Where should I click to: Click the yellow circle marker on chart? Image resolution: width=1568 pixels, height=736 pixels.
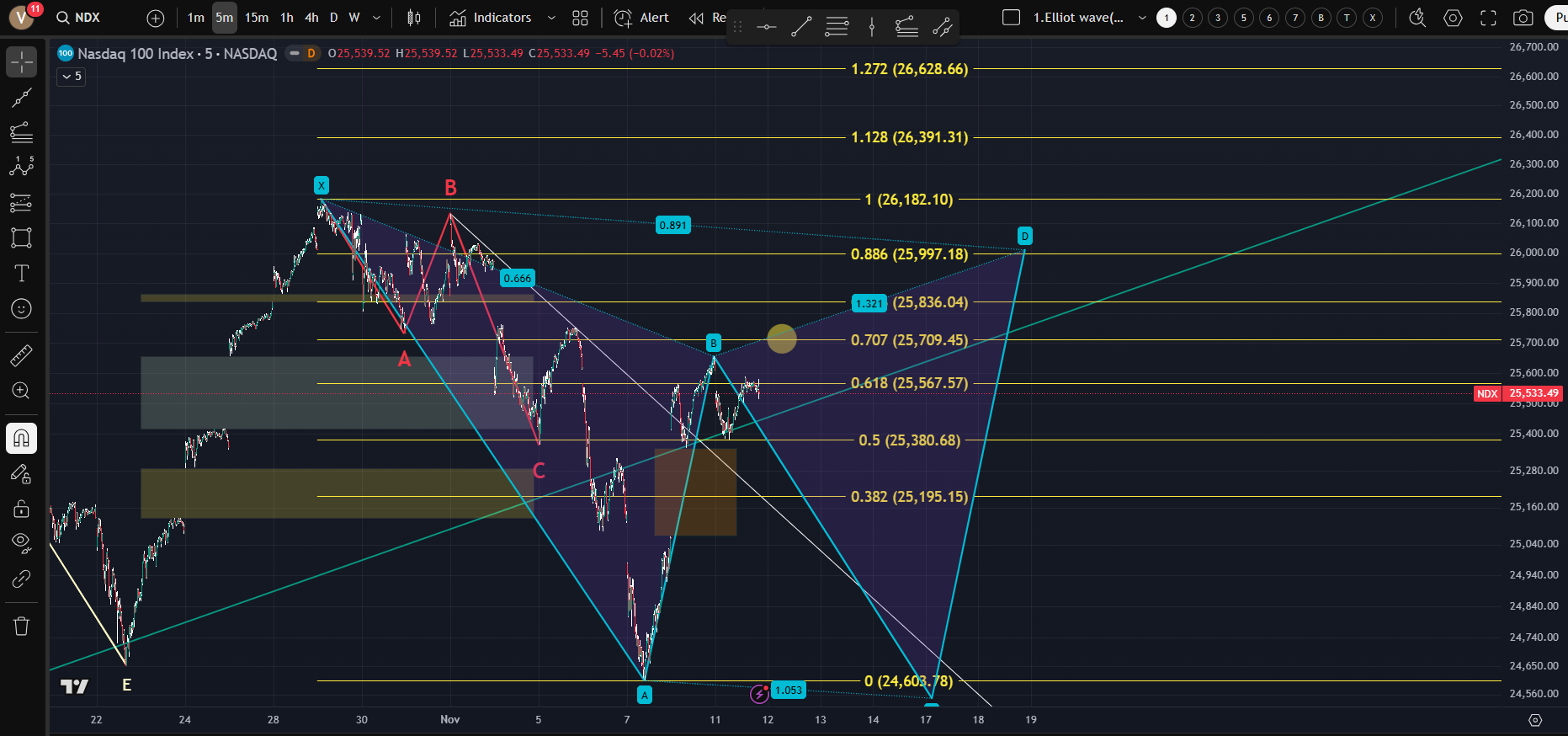(781, 339)
